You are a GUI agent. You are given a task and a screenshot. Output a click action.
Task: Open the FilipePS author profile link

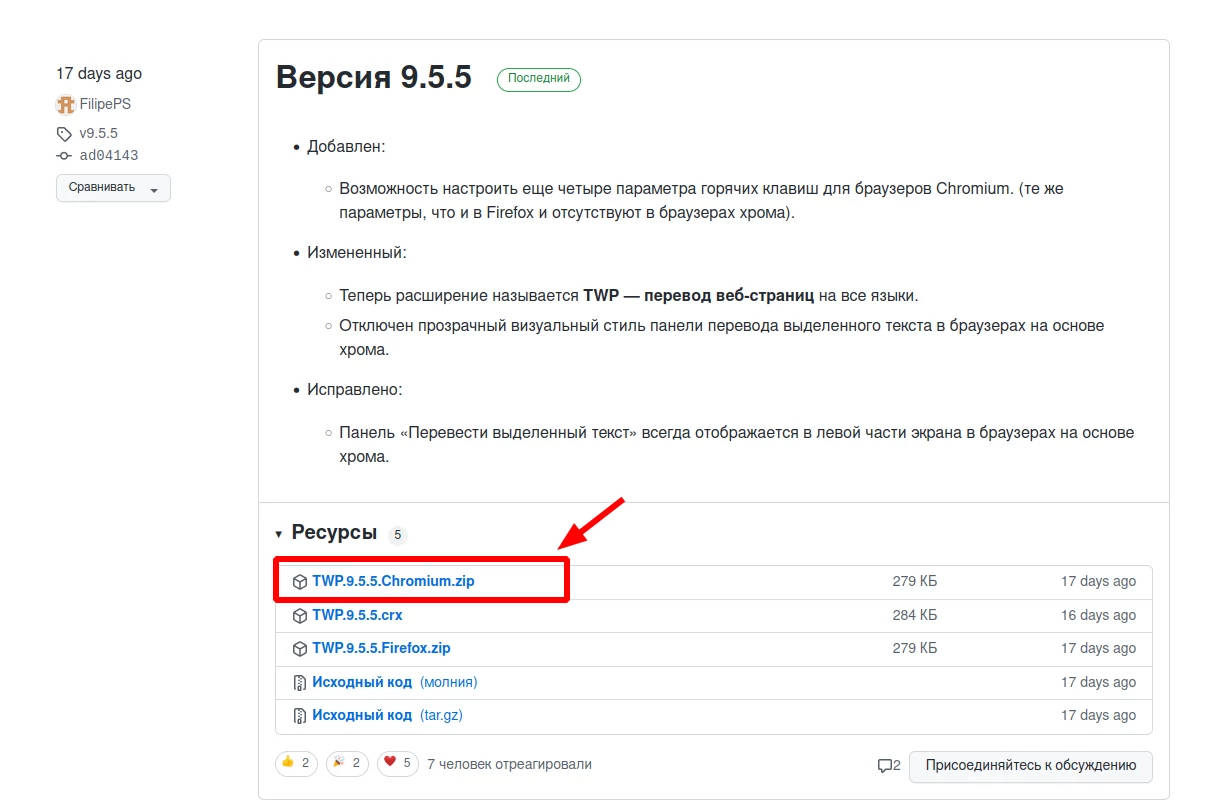pyautogui.click(x=105, y=104)
